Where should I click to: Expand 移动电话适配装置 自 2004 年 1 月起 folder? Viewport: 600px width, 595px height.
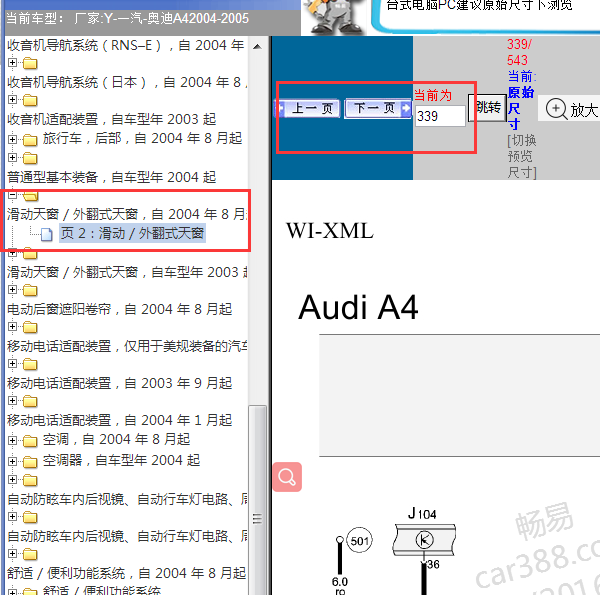(12, 401)
